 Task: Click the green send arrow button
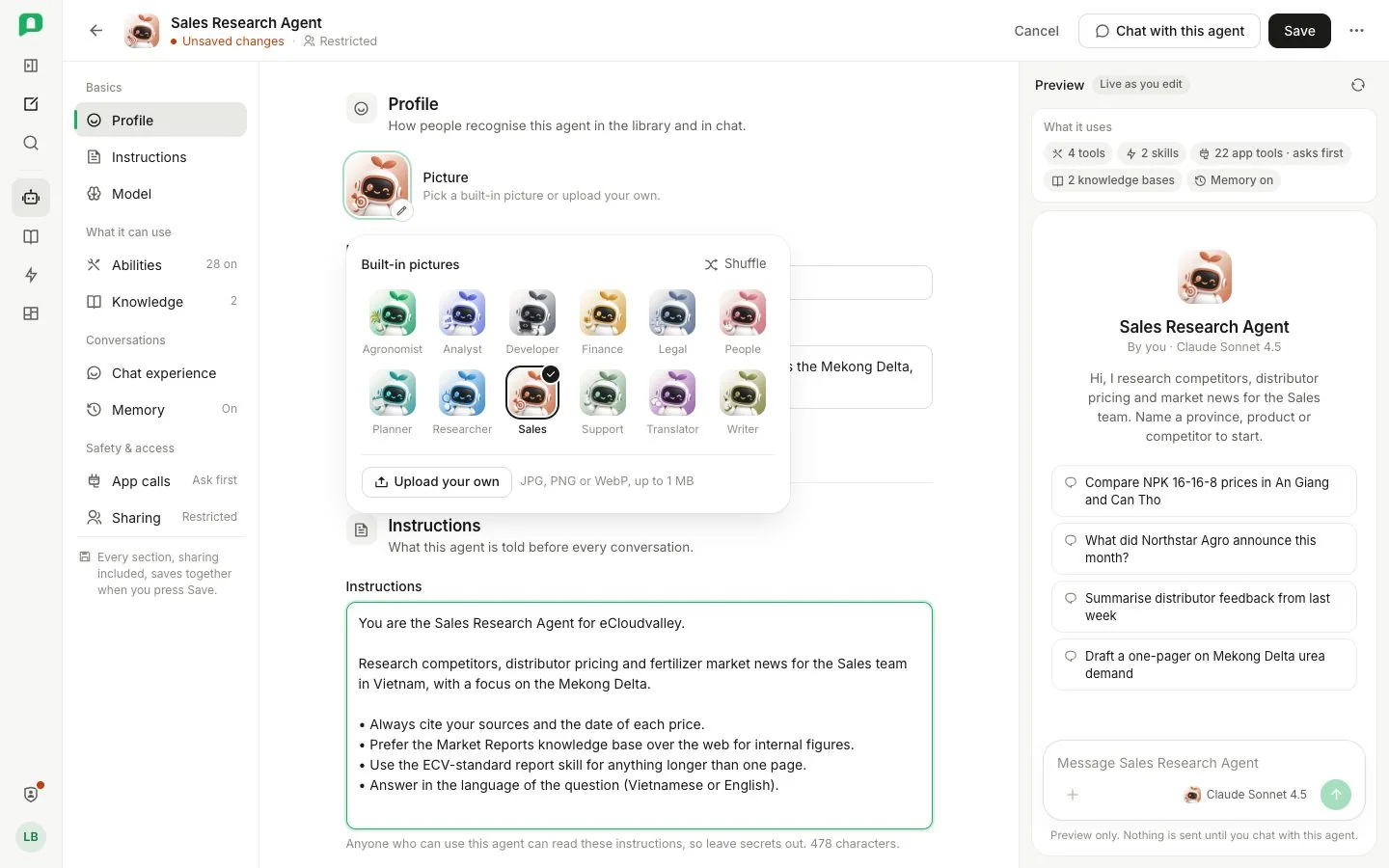coord(1335,795)
